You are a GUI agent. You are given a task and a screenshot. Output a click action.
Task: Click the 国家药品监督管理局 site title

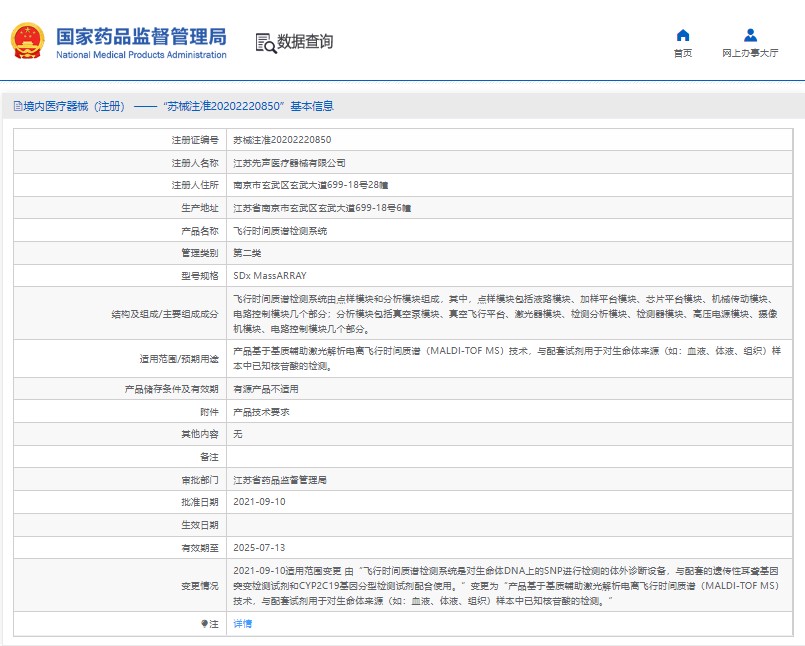[140, 37]
